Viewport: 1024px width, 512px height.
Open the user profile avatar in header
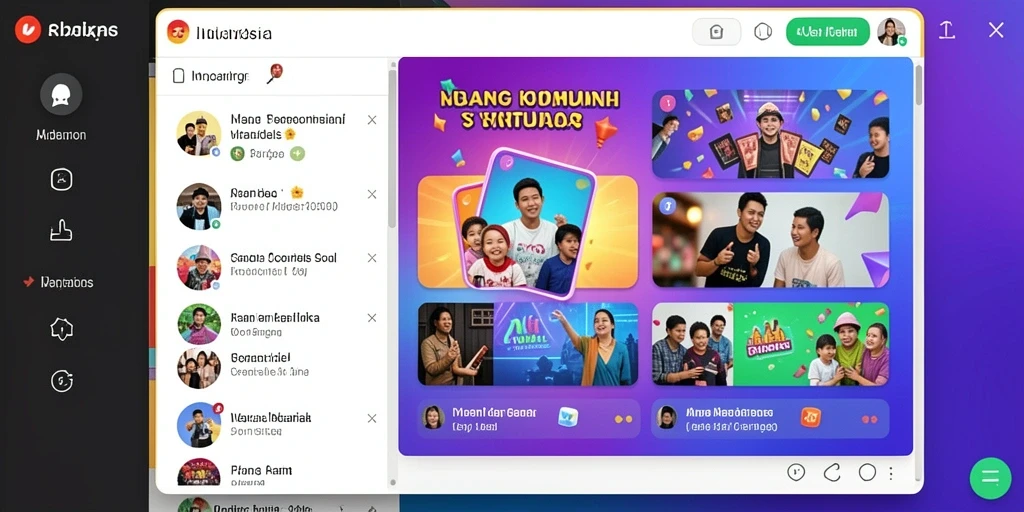(x=891, y=31)
